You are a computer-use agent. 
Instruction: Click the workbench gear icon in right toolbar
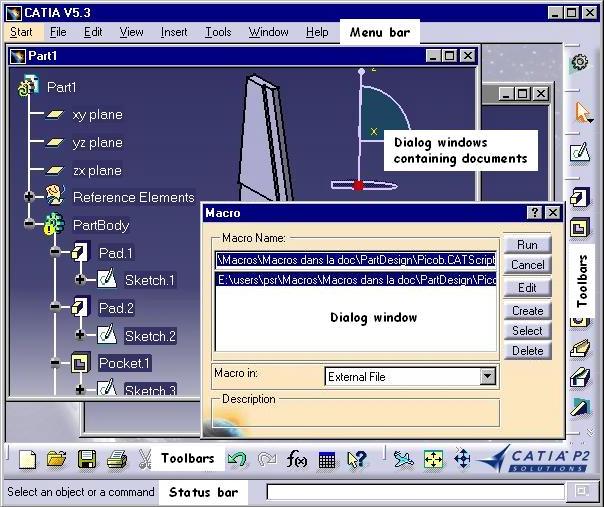[x=580, y=62]
